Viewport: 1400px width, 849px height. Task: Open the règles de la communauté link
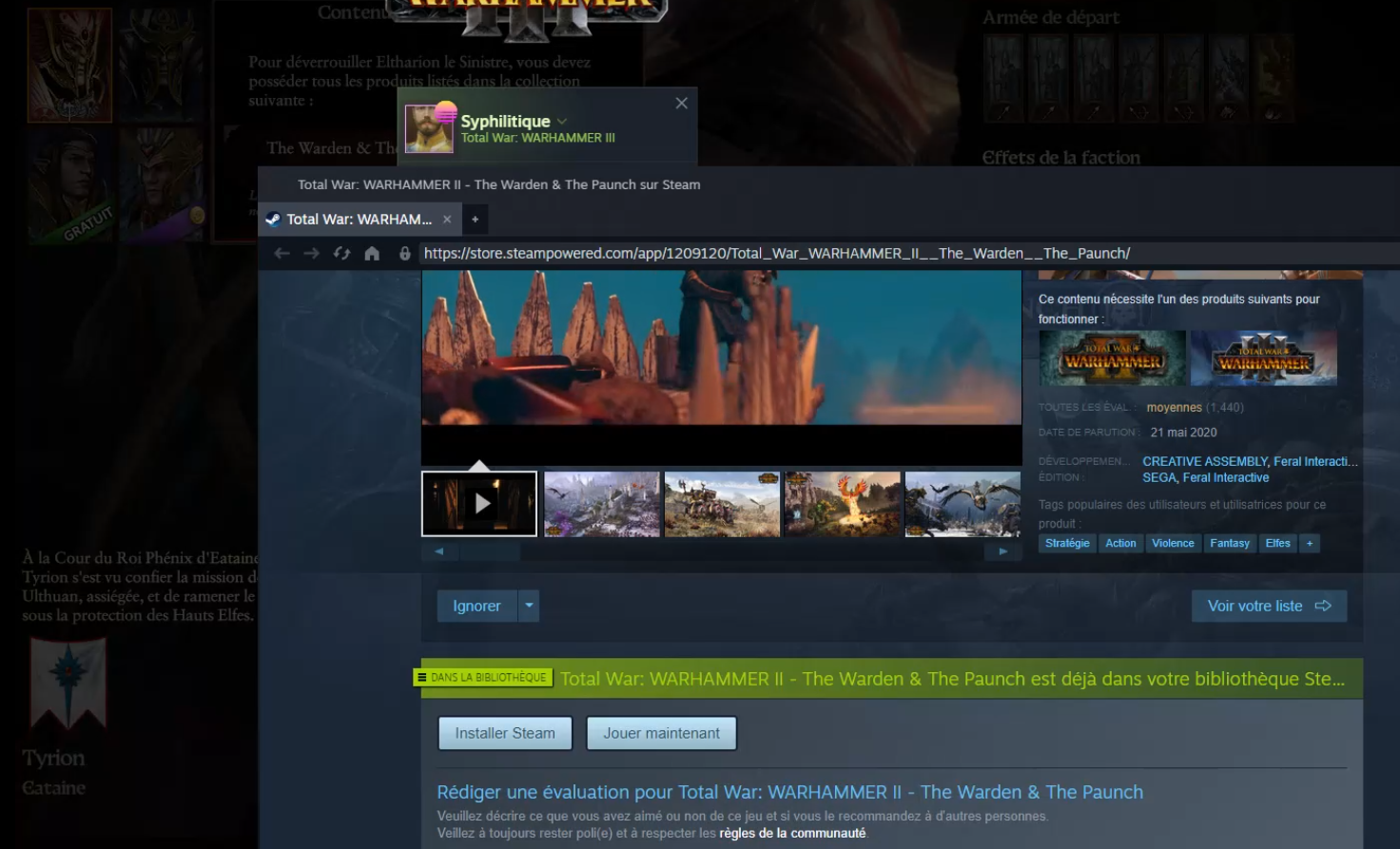[x=790, y=832]
